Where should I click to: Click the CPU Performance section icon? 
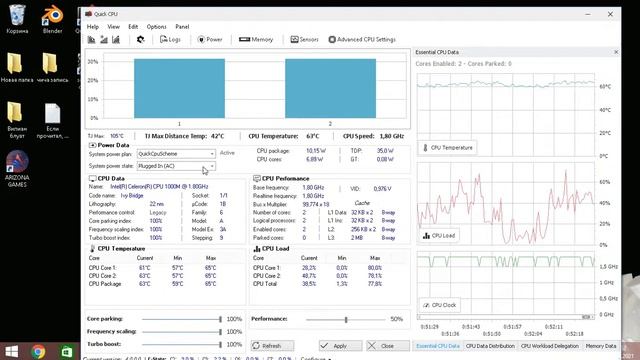point(257,179)
